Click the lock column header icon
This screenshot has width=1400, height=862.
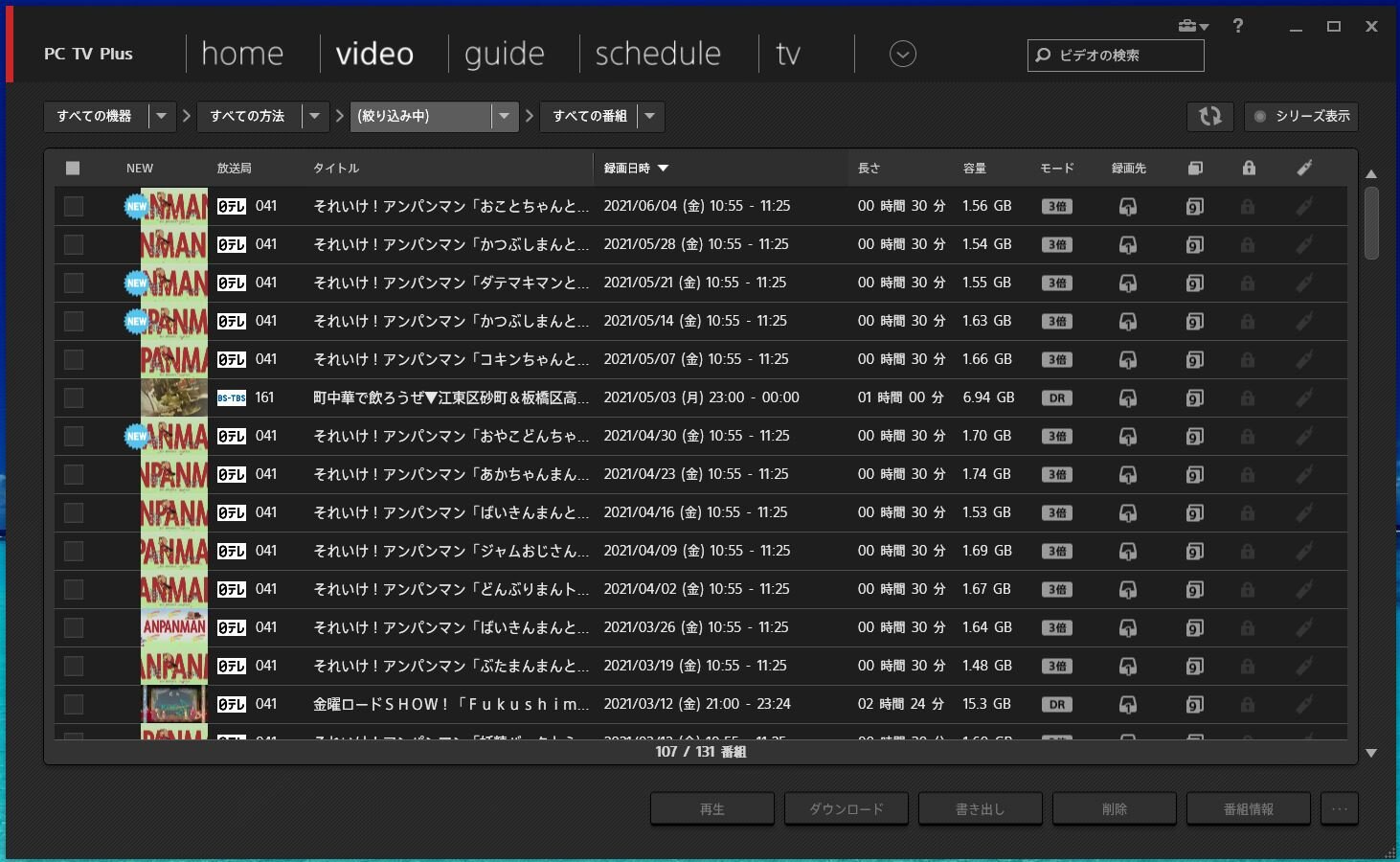(x=1249, y=168)
